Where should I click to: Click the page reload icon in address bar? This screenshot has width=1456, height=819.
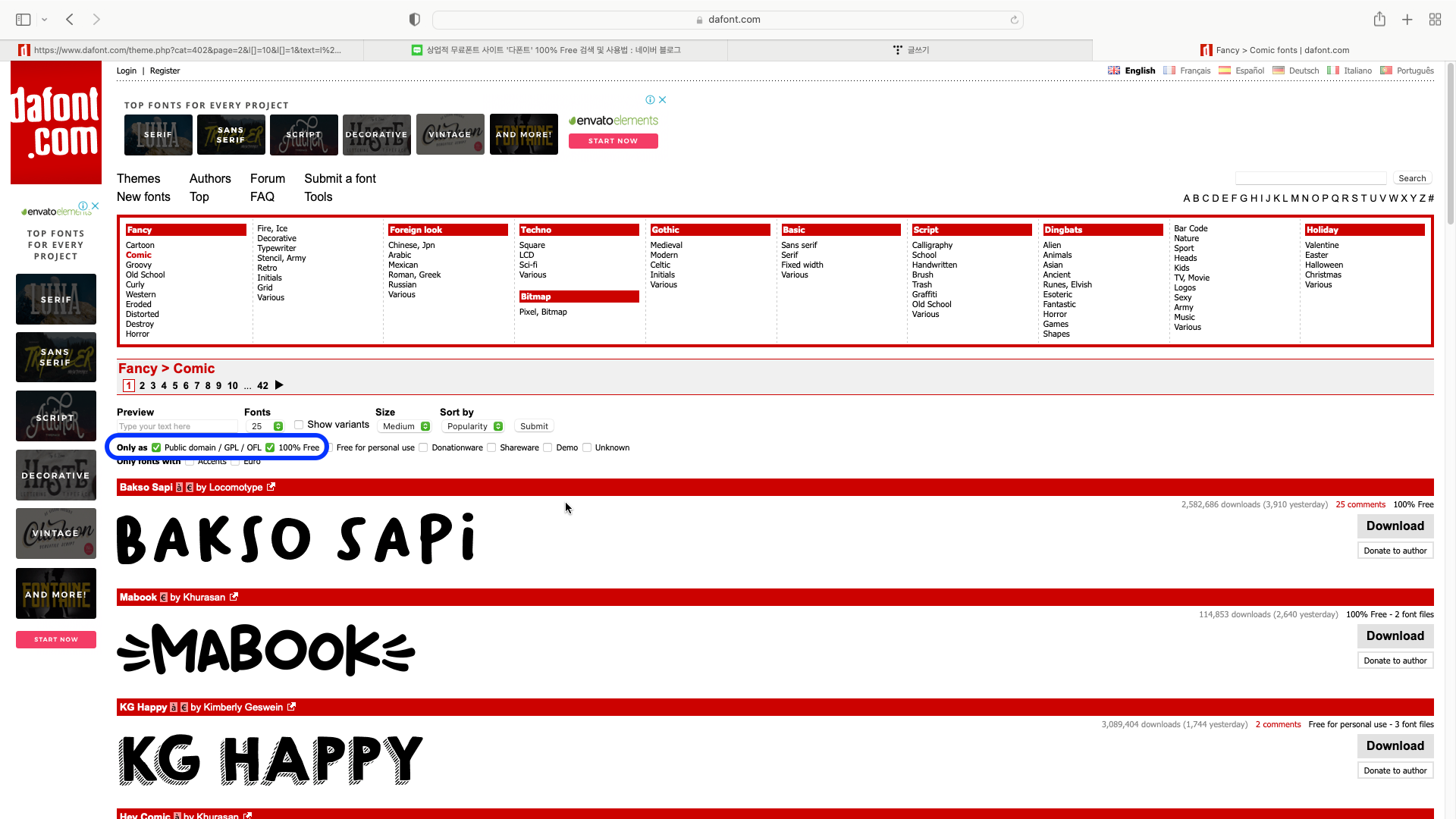tap(1014, 20)
